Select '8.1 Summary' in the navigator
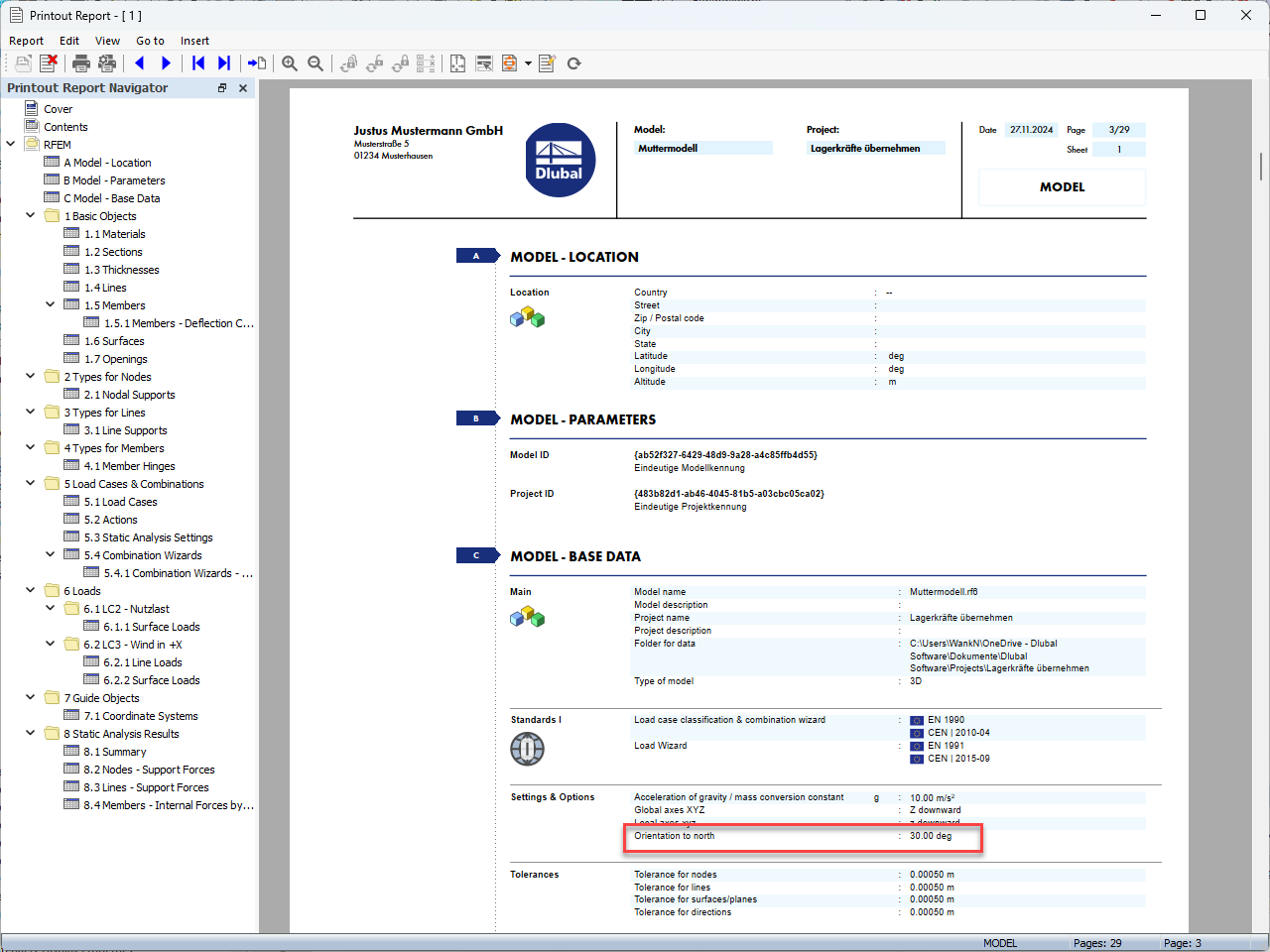This screenshot has width=1270, height=952. [x=117, y=751]
